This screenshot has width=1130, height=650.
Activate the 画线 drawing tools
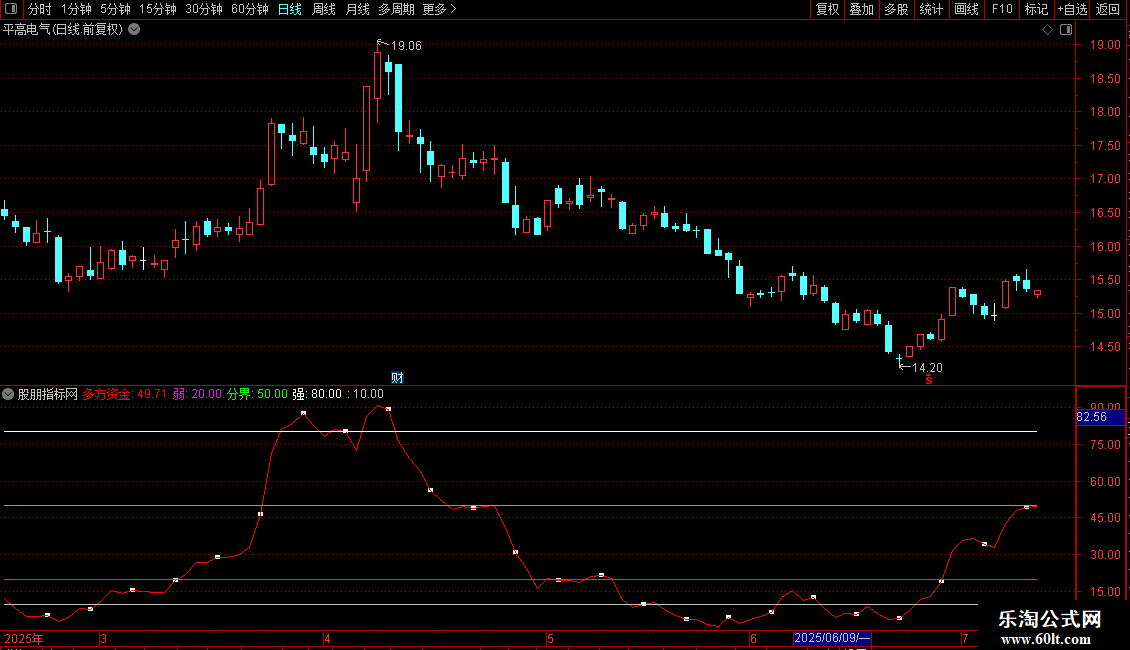[x=966, y=9]
